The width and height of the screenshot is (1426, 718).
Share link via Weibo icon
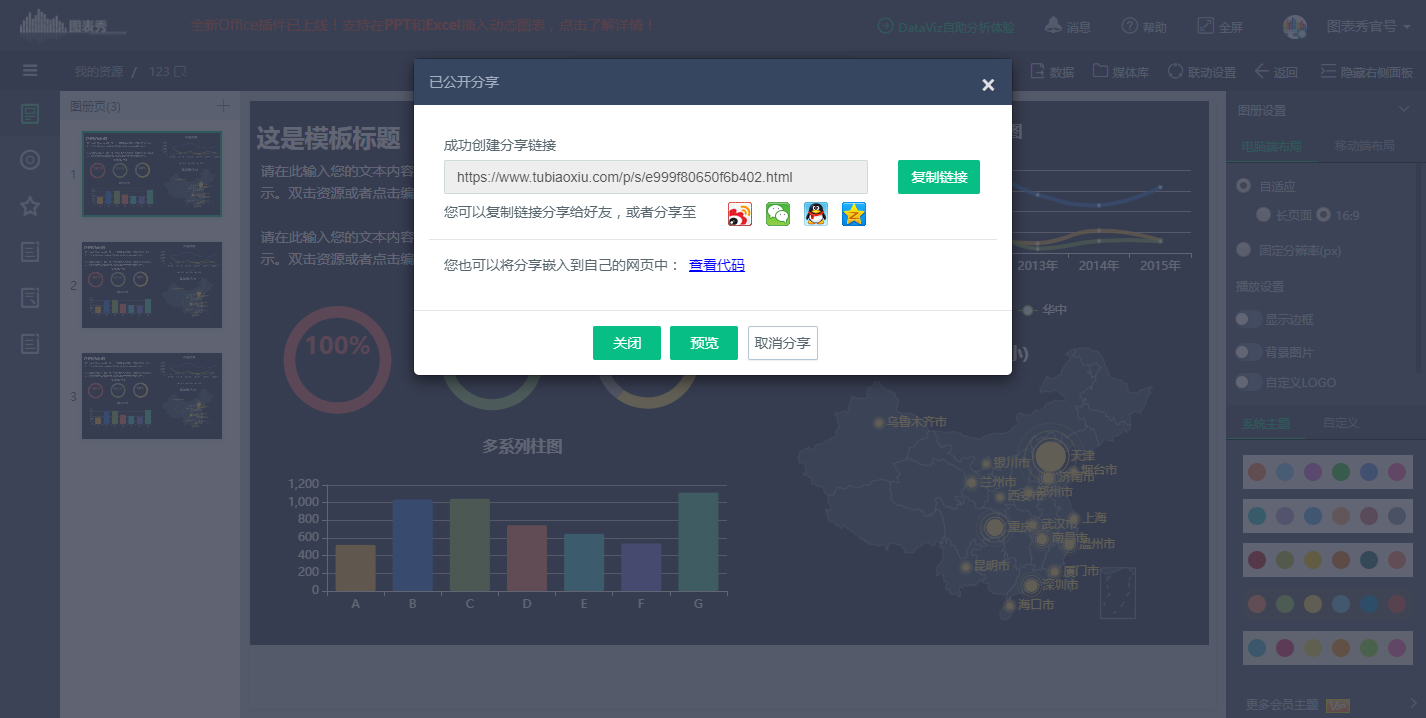(739, 214)
